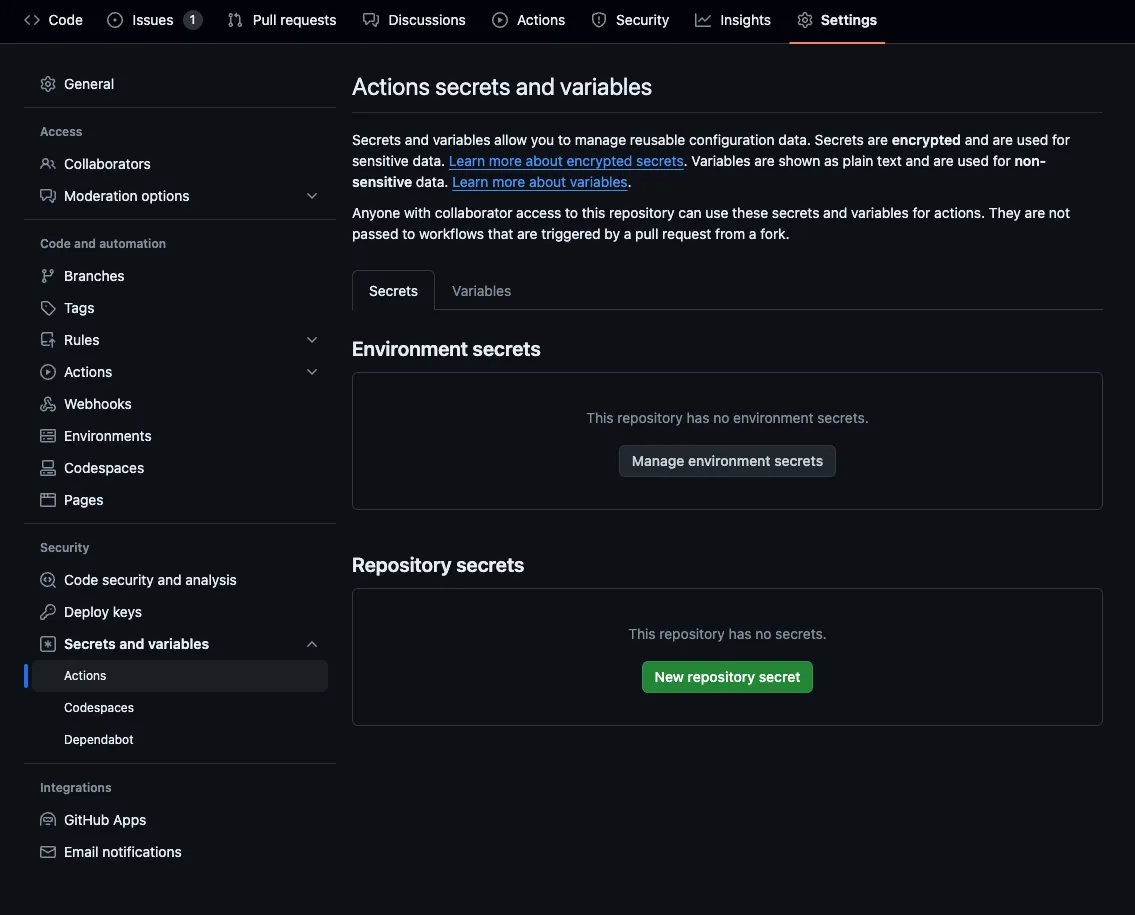Click the Code security and analysis icon
This screenshot has height=915, width=1135.
(x=48, y=580)
